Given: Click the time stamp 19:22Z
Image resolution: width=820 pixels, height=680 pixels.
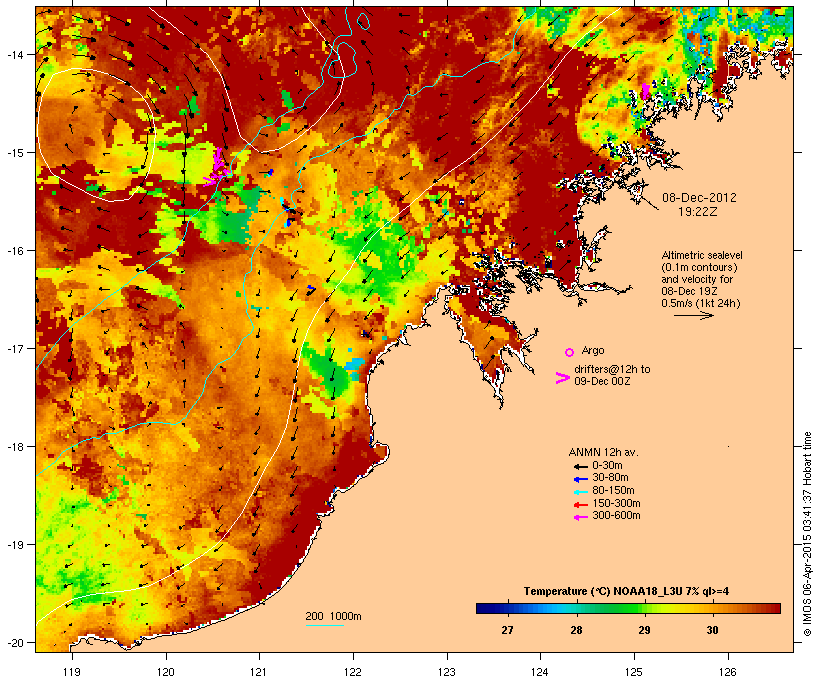Looking at the screenshot, I should pyautogui.click(x=698, y=212).
